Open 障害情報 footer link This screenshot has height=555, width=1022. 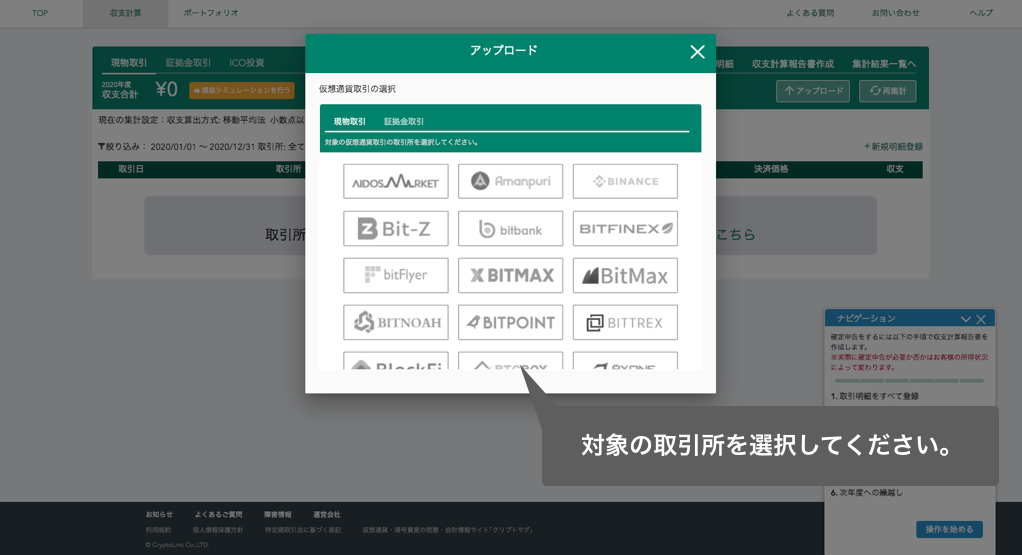click(x=278, y=515)
